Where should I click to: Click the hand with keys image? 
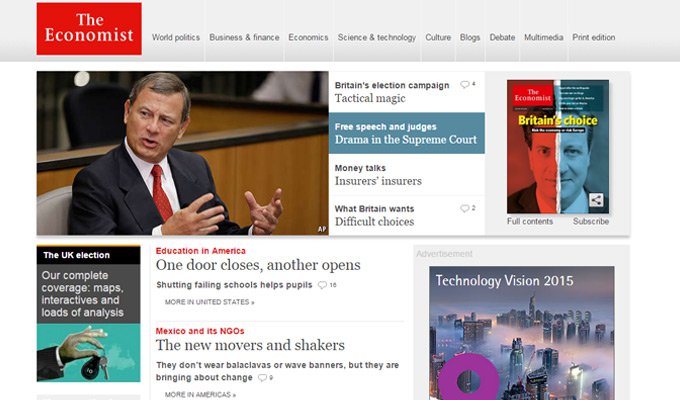pos(88,353)
